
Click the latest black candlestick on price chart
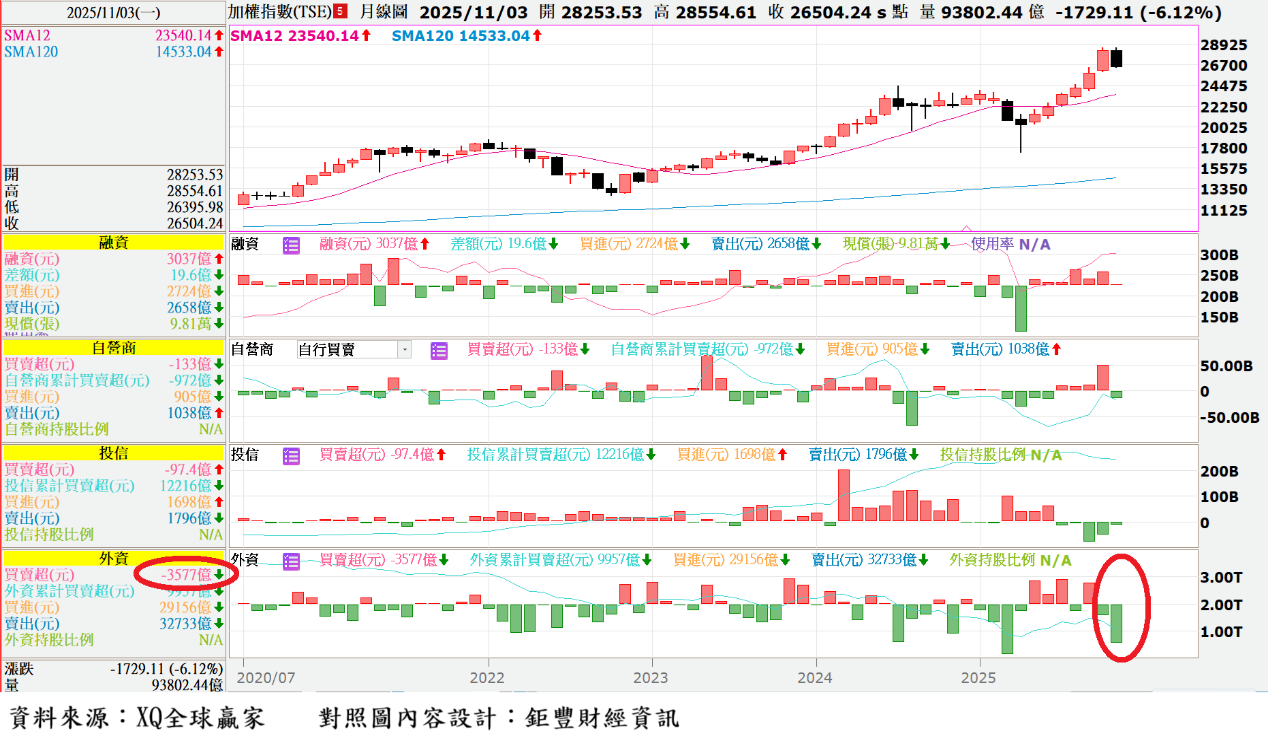(x=1117, y=58)
